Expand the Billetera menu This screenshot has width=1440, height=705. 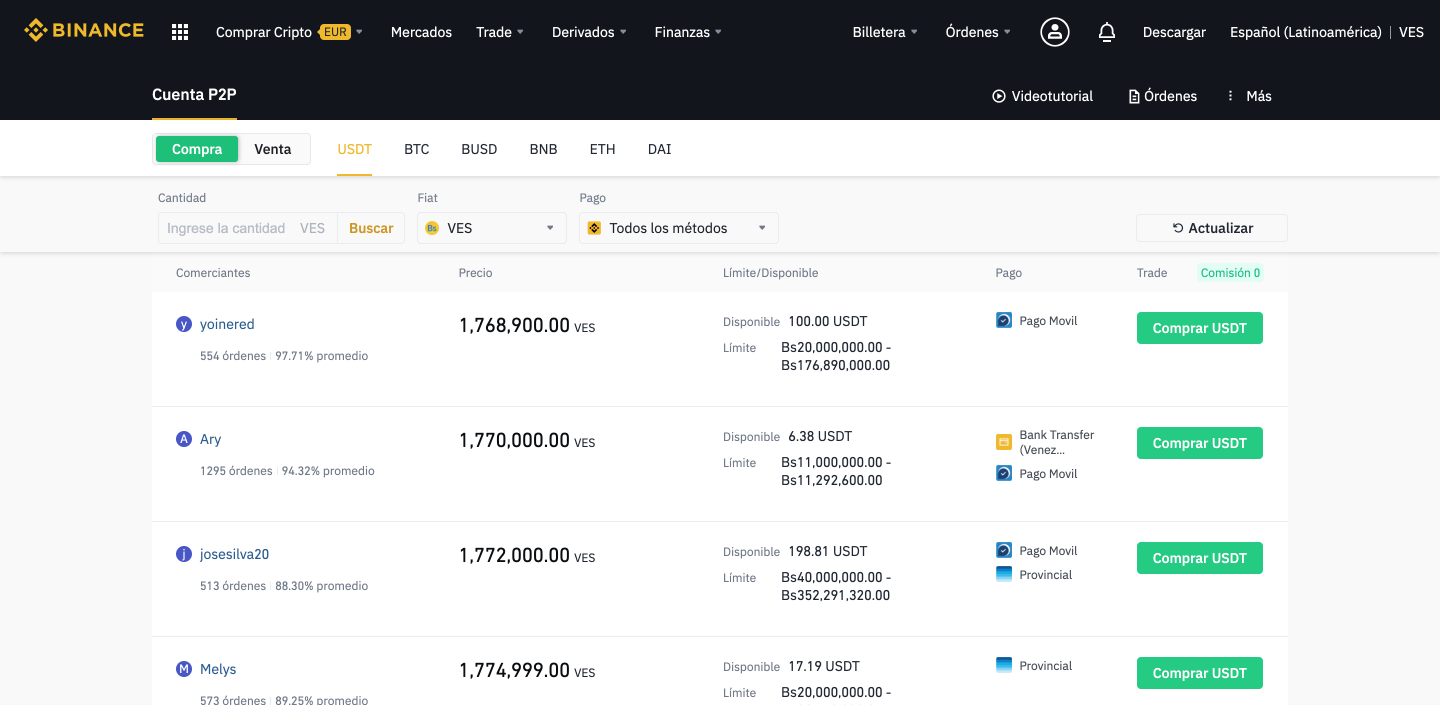(886, 32)
